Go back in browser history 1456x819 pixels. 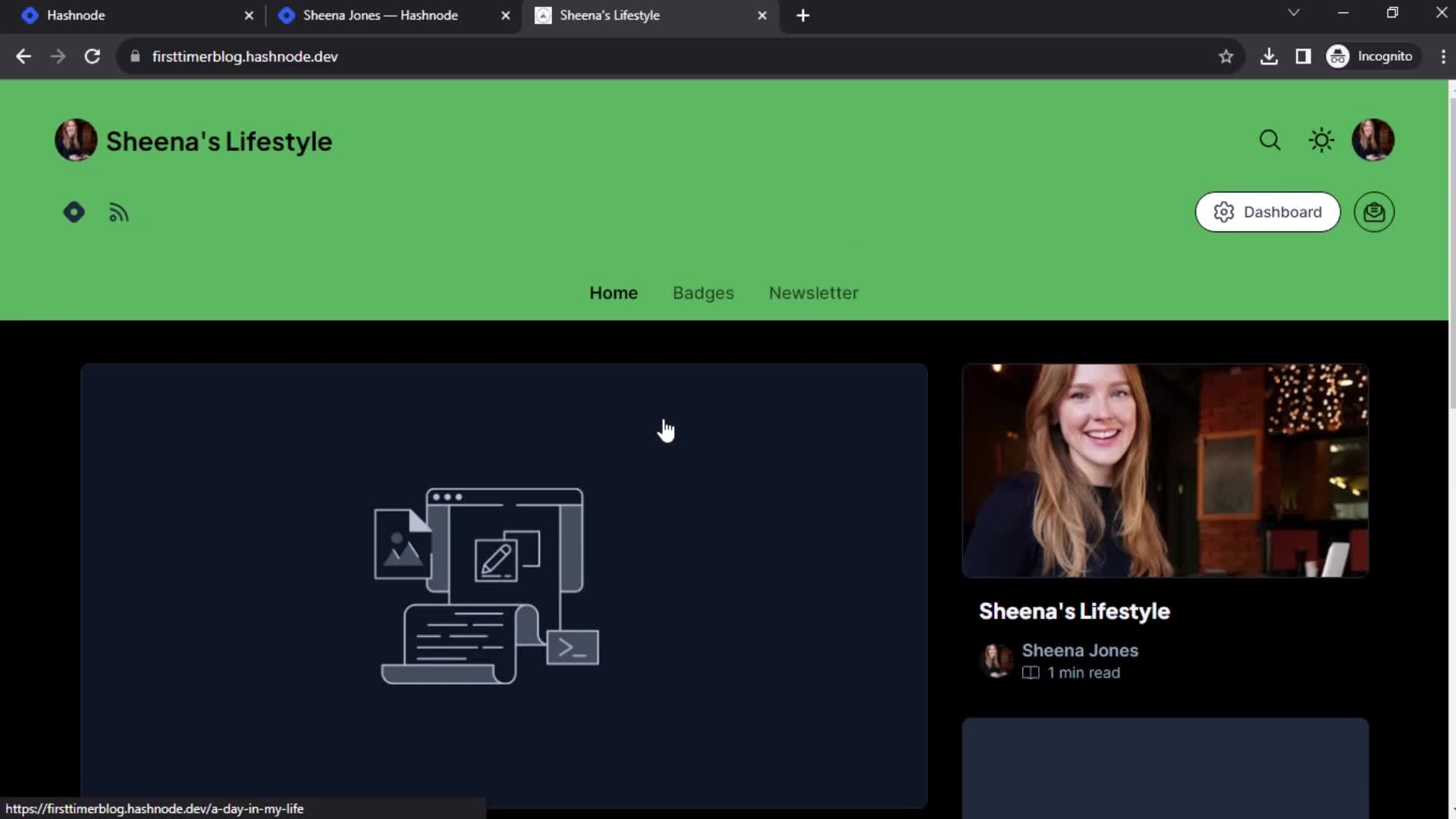(24, 56)
